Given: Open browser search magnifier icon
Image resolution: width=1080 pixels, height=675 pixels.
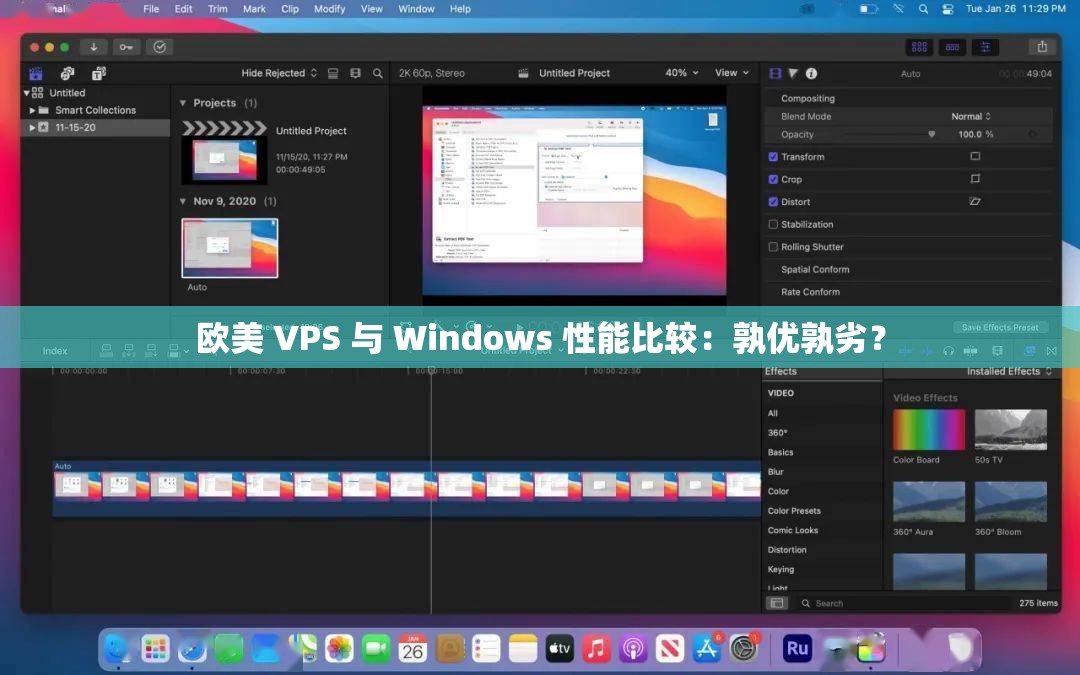Looking at the screenshot, I should pos(377,73).
